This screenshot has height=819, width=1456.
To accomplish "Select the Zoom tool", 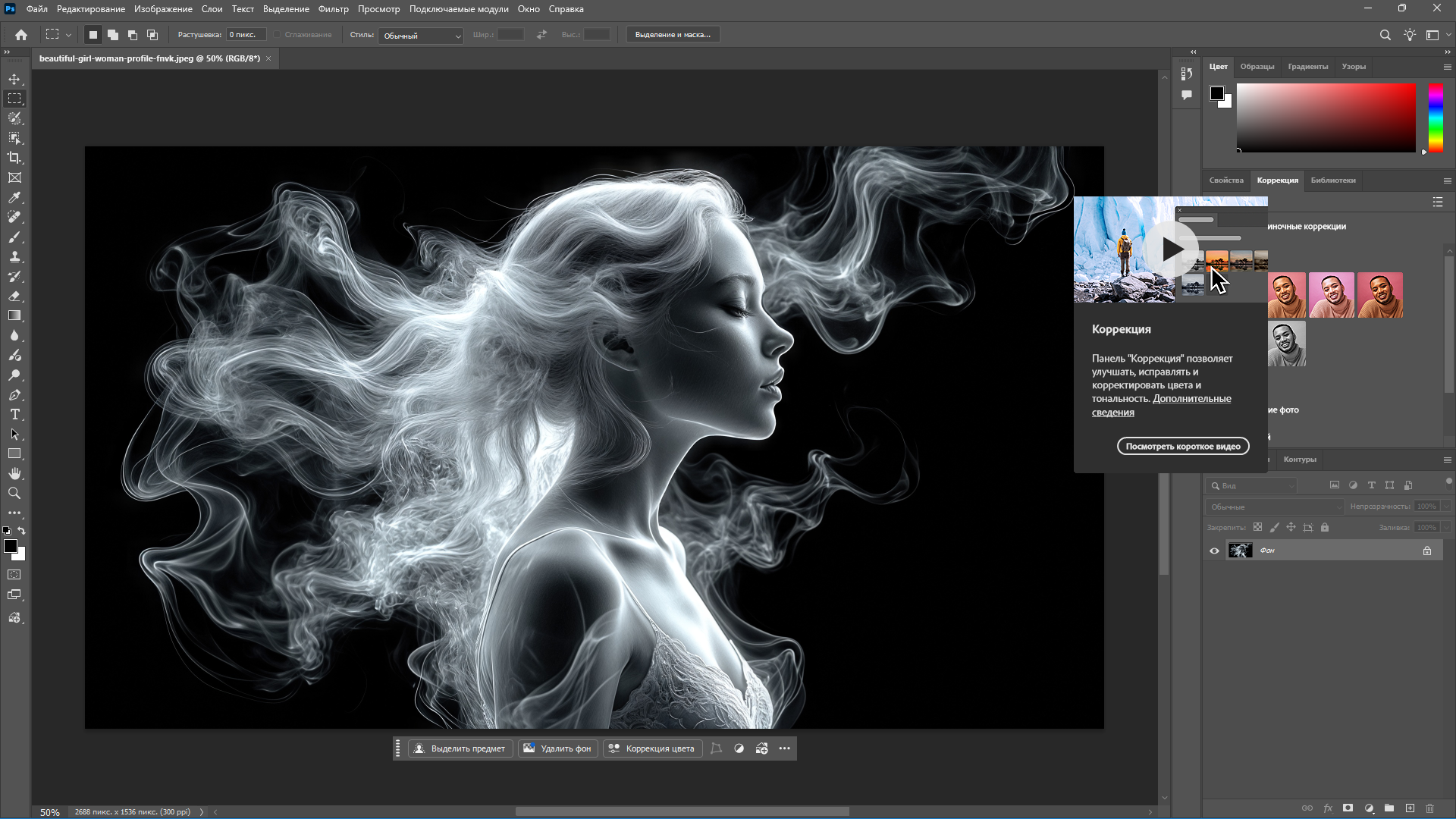I will (14, 493).
